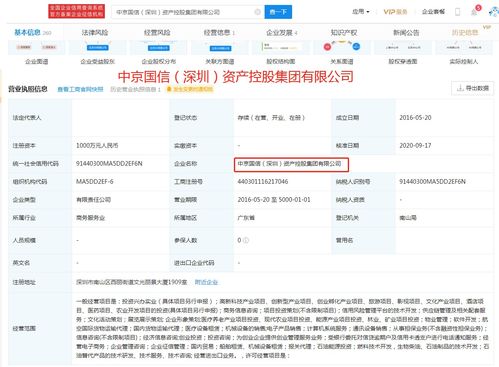The image size is (499, 367).
Task: Select registration authority 南山局
Action: 408,217
